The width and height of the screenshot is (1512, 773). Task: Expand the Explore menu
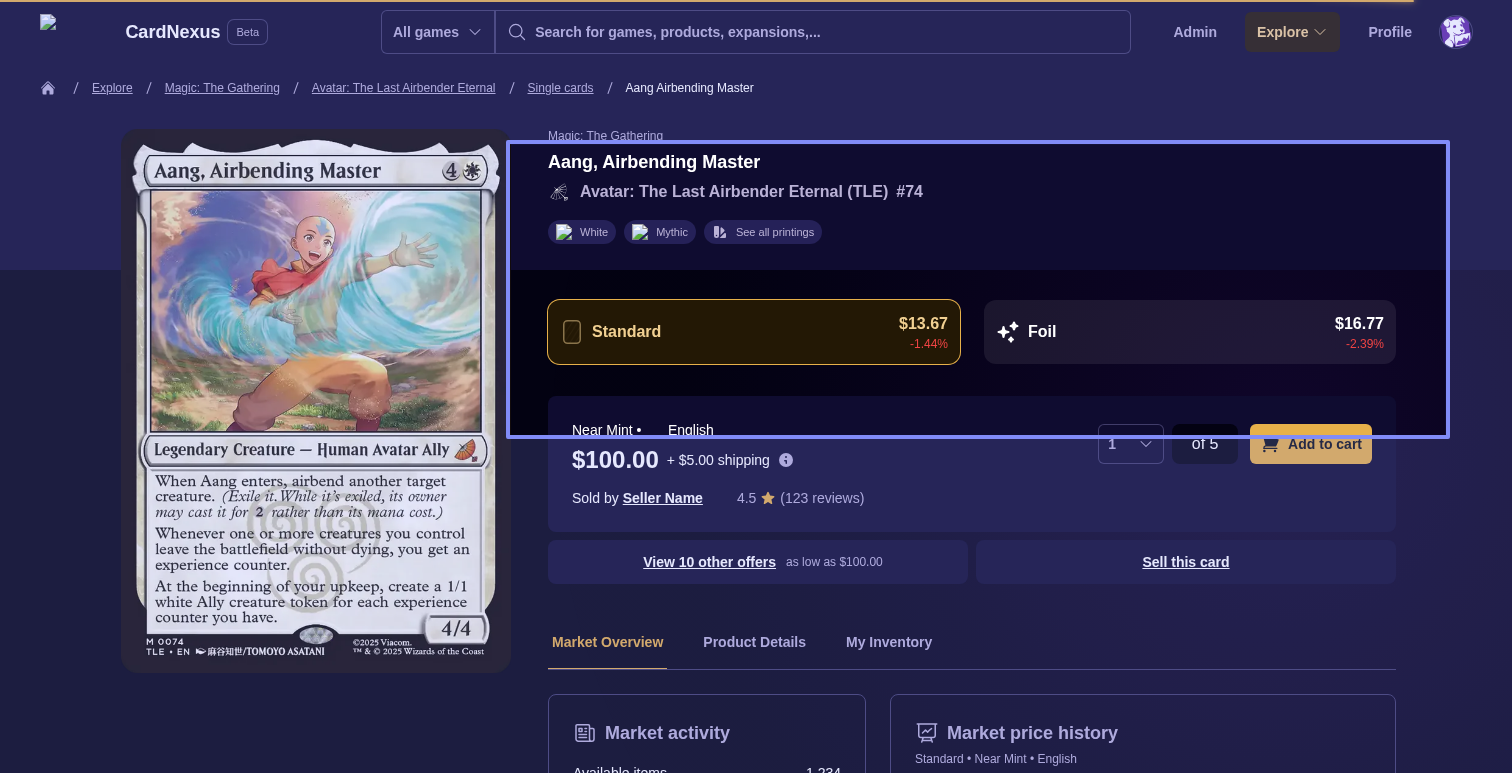tap(1292, 32)
